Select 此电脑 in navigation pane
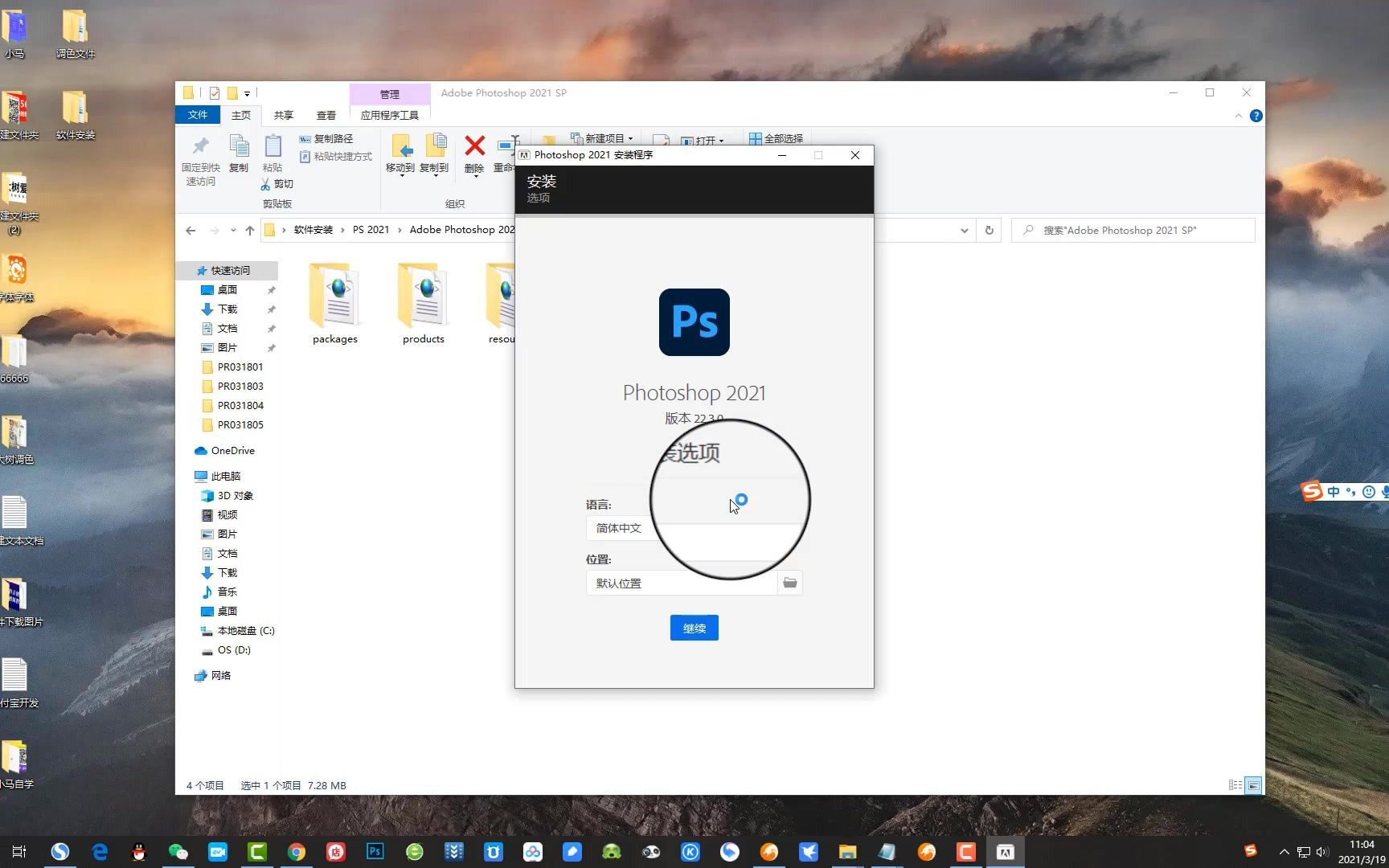The width and height of the screenshot is (1389, 868). (x=218, y=477)
